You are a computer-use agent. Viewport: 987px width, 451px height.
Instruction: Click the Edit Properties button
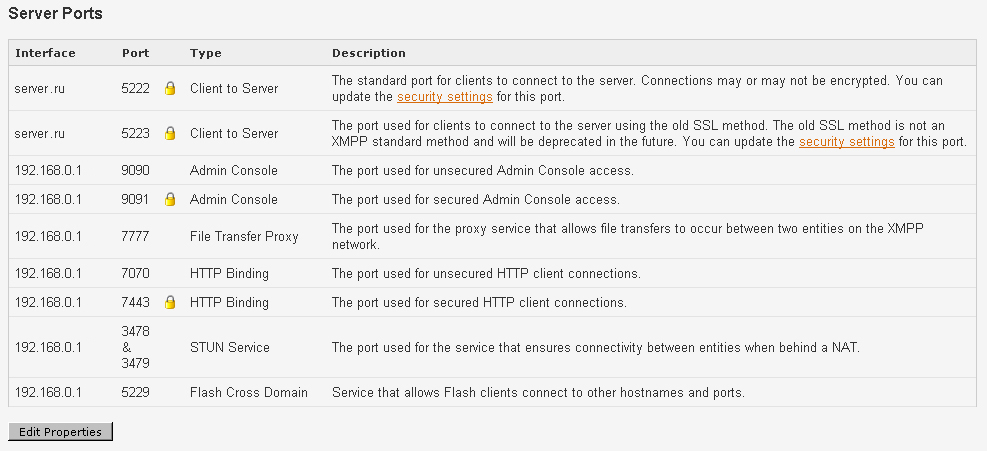point(60,432)
